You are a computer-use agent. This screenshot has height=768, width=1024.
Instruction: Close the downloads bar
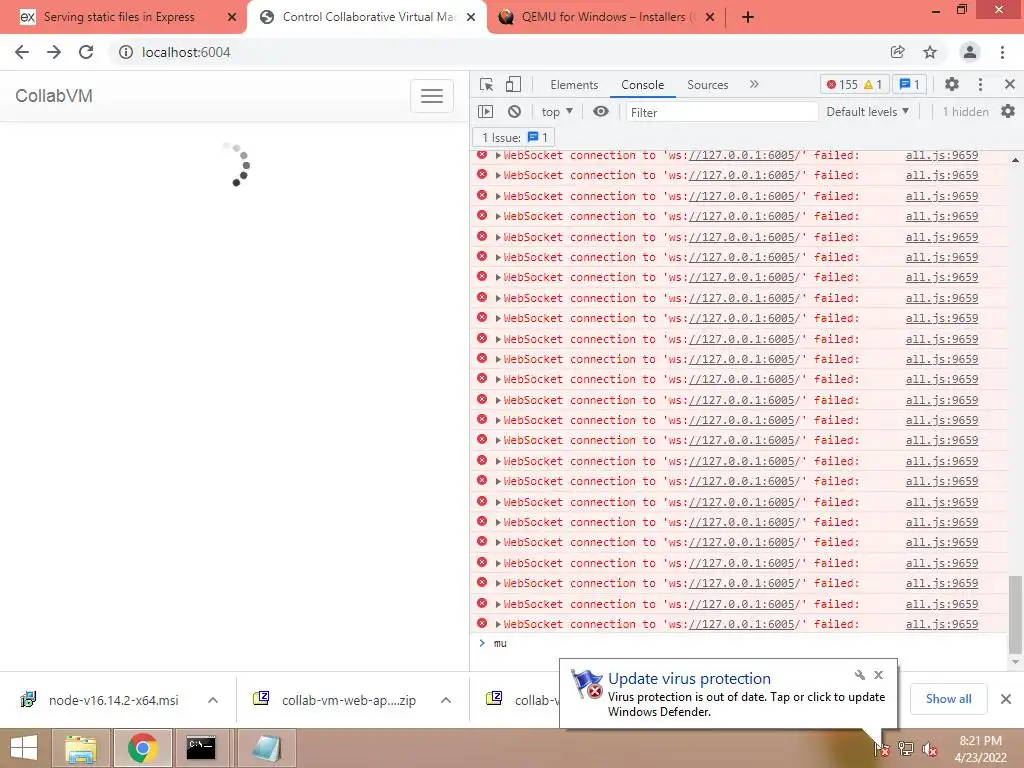coord(1006,699)
